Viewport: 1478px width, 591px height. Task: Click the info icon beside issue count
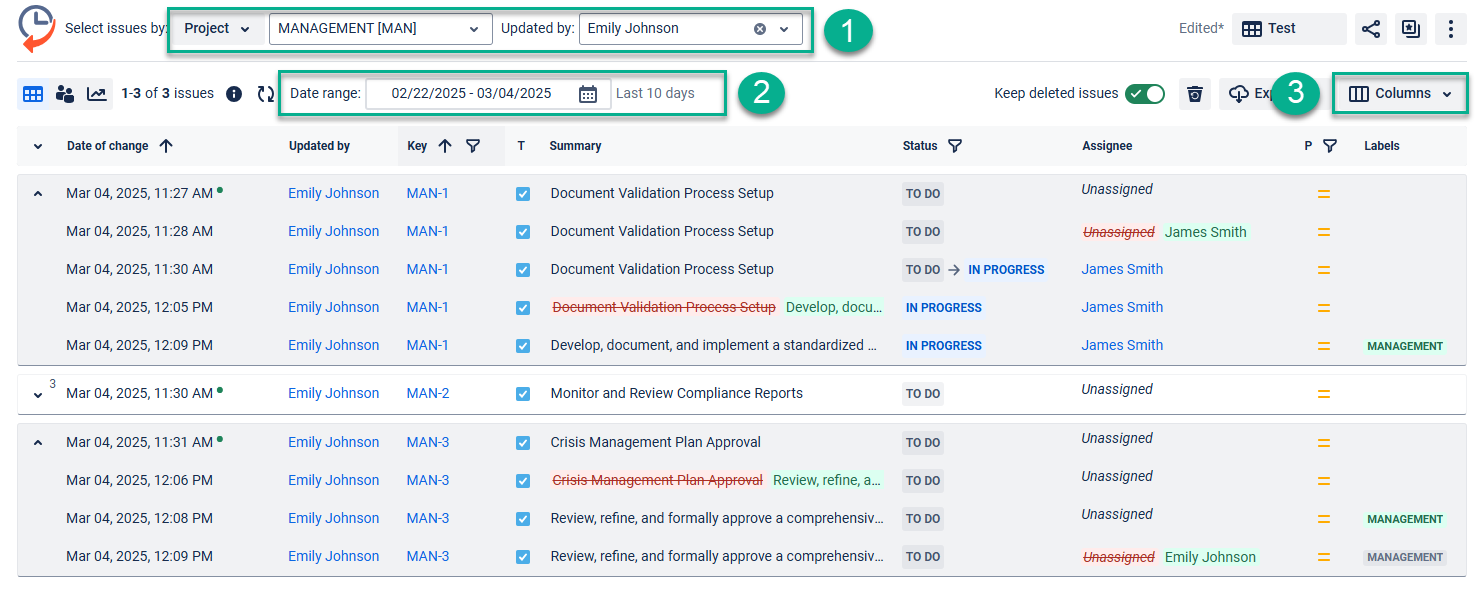[x=234, y=94]
